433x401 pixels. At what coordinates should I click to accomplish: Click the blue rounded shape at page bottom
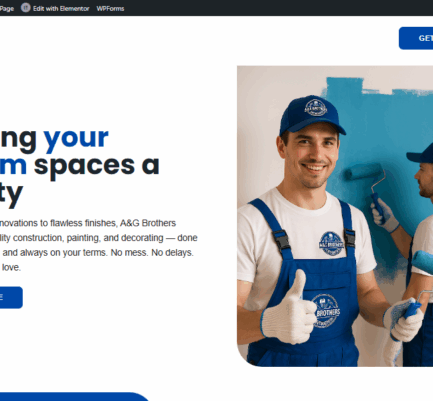[x=73, y=397]
